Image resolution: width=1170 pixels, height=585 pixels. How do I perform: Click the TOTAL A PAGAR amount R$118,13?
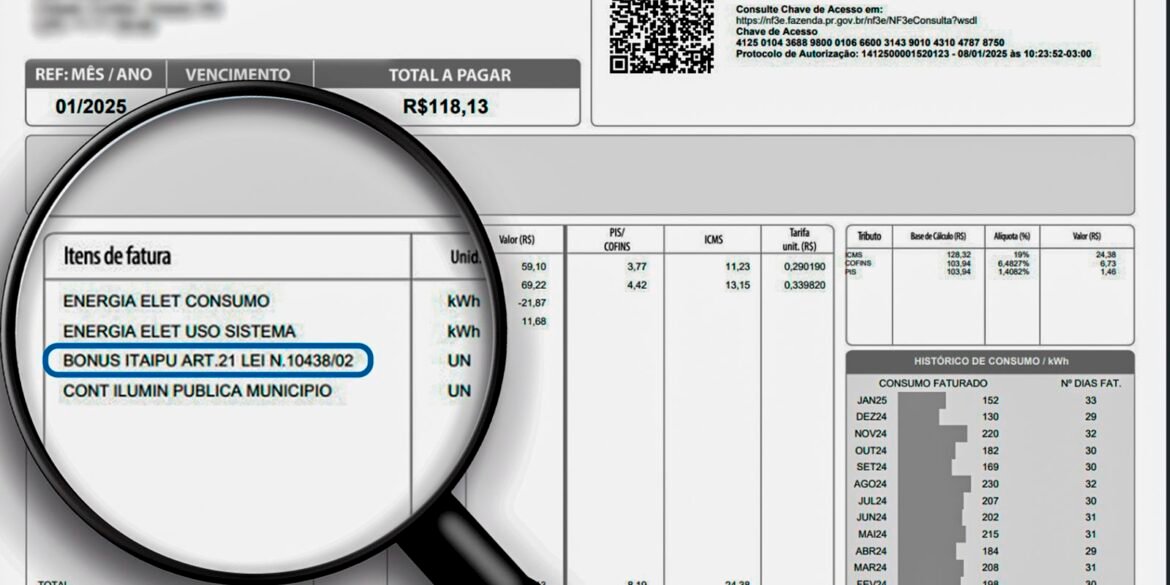click(447, 105)
